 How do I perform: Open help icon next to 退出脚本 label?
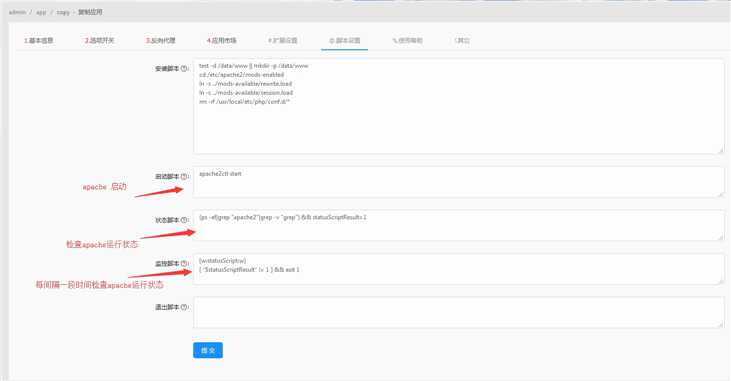pyautogui.click(x=185, y=307)
